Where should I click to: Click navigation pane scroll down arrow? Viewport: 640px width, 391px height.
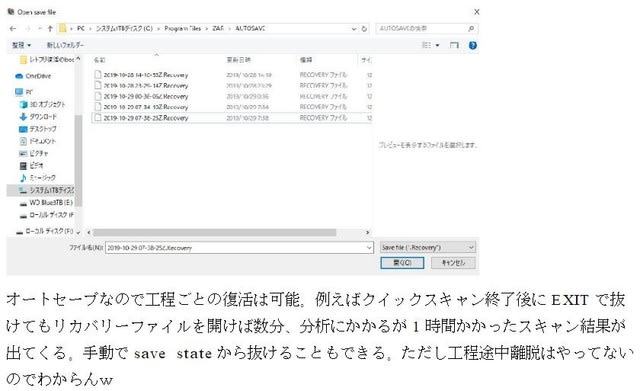[78, 232]
